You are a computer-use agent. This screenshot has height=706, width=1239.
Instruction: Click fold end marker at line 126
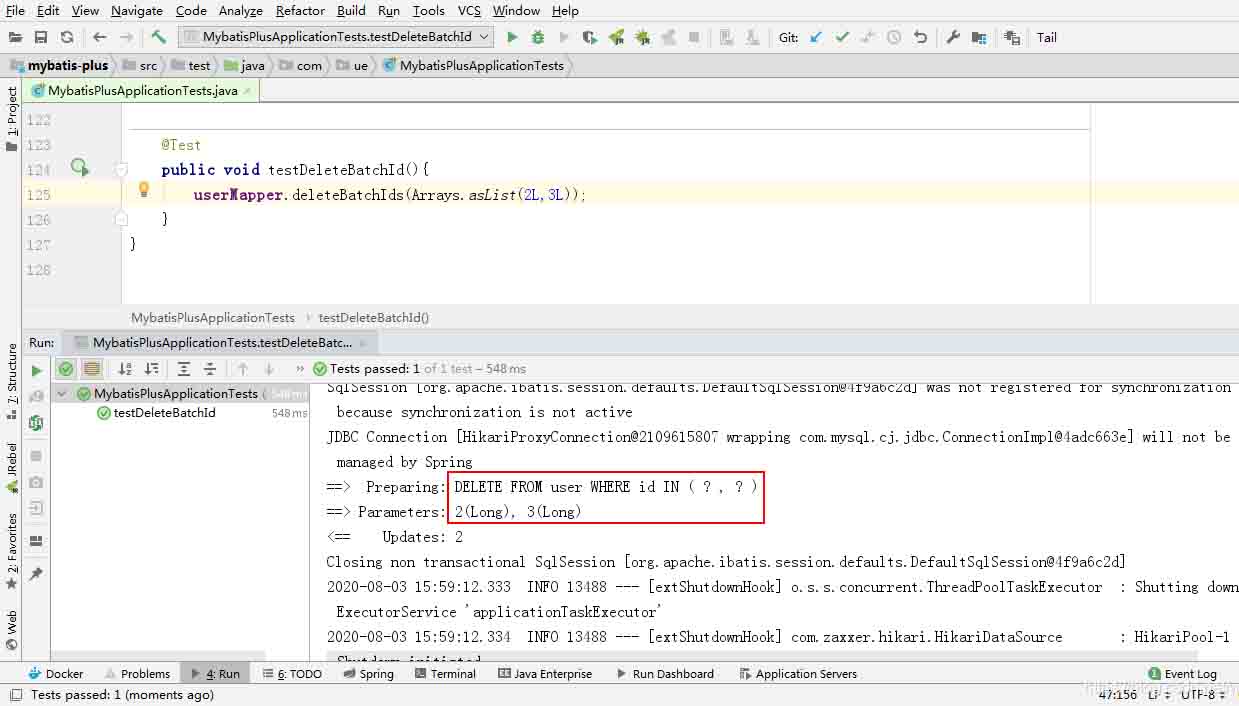[x=121, y=219]
